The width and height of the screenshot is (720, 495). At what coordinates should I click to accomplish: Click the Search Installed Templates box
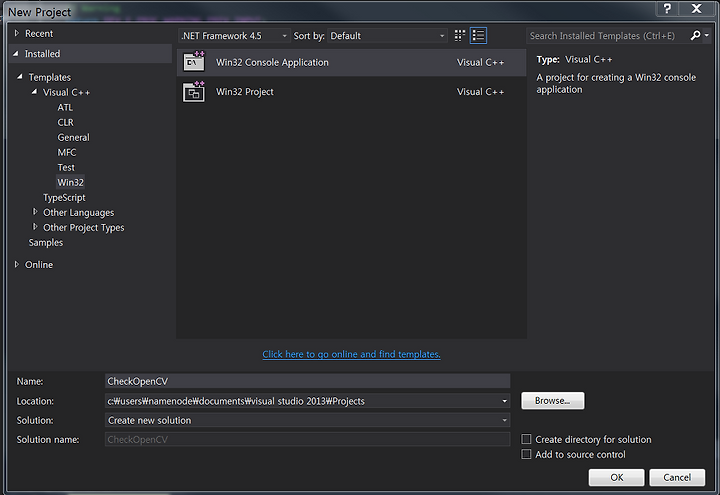pos(607,36)
